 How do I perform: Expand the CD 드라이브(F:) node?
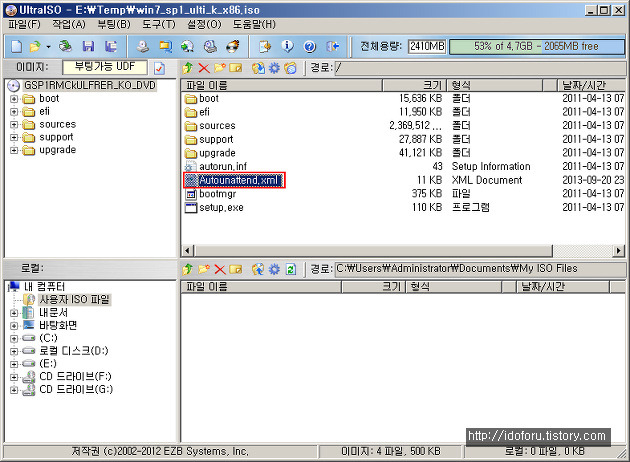(x=14, y=377)
